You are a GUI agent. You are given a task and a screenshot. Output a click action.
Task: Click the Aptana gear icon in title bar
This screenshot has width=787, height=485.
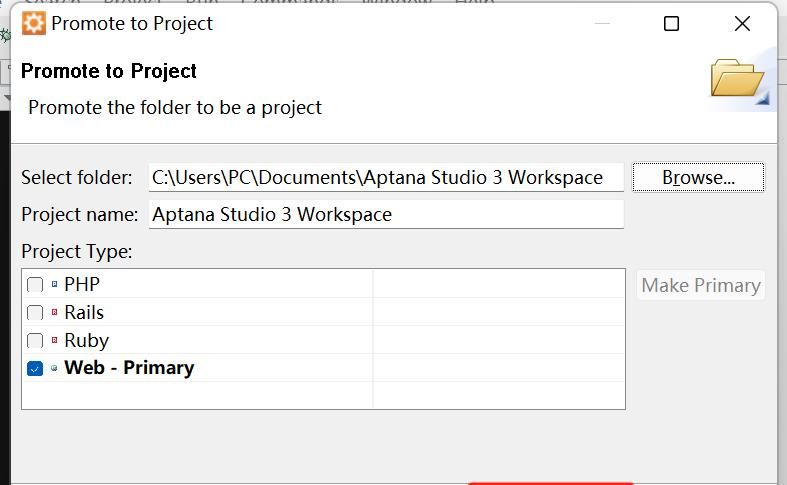click(x=34, y=23)
